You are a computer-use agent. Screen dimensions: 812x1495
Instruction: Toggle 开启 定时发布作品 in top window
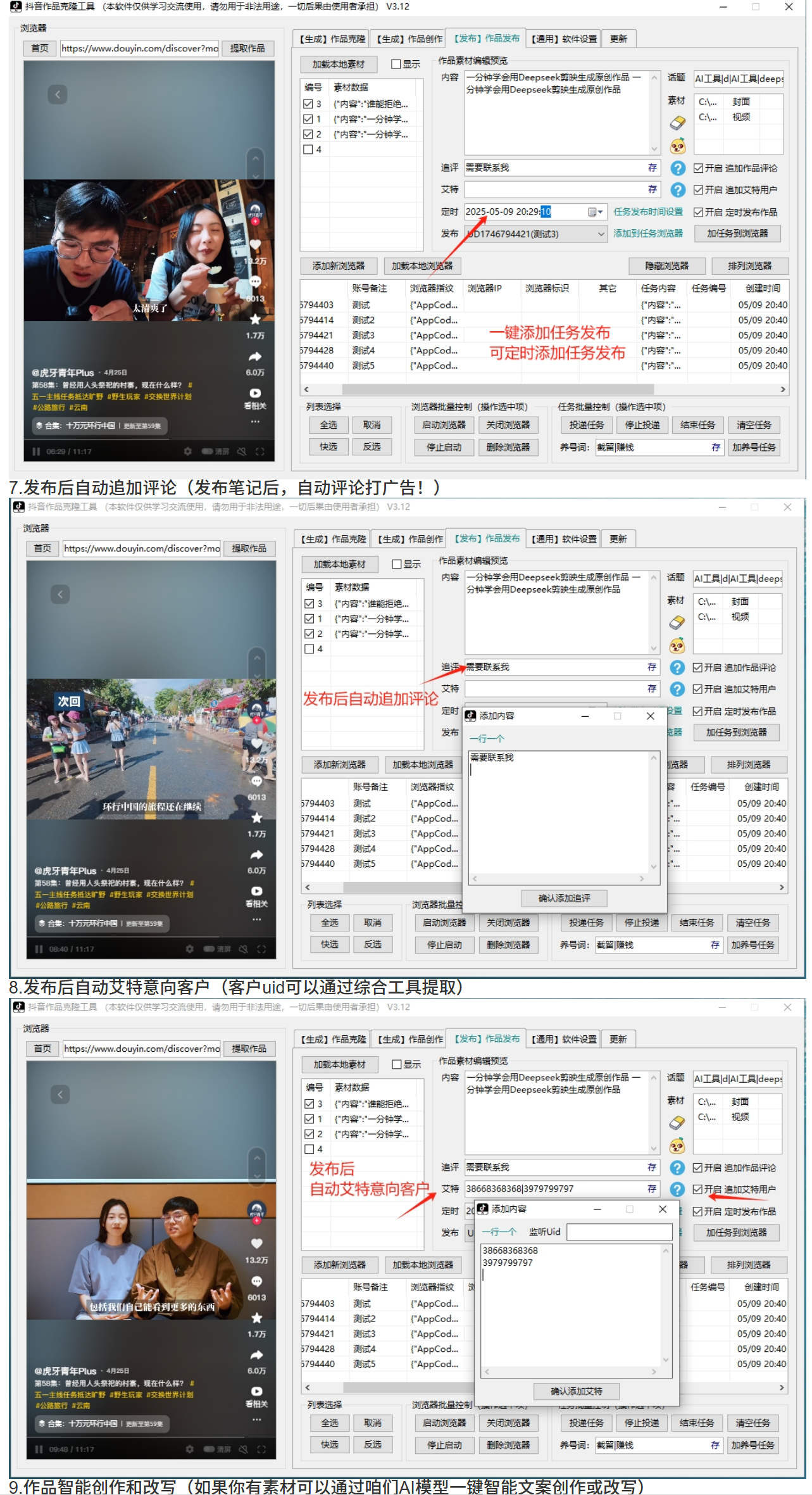coord(698,212)
